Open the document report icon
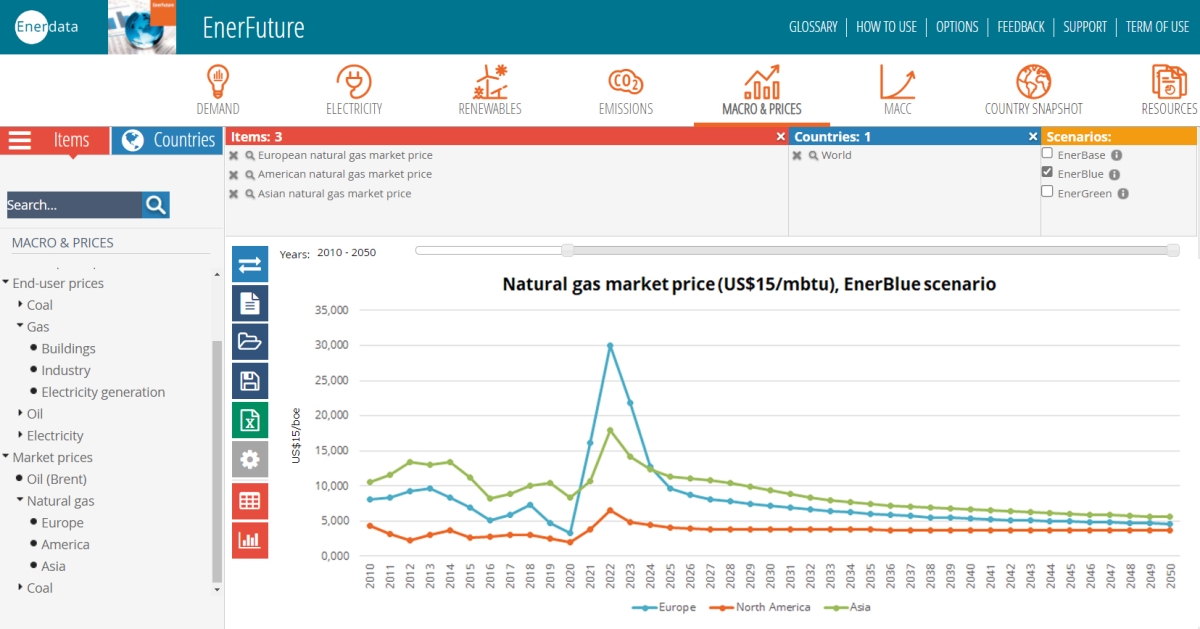 (x=250, y=303)
